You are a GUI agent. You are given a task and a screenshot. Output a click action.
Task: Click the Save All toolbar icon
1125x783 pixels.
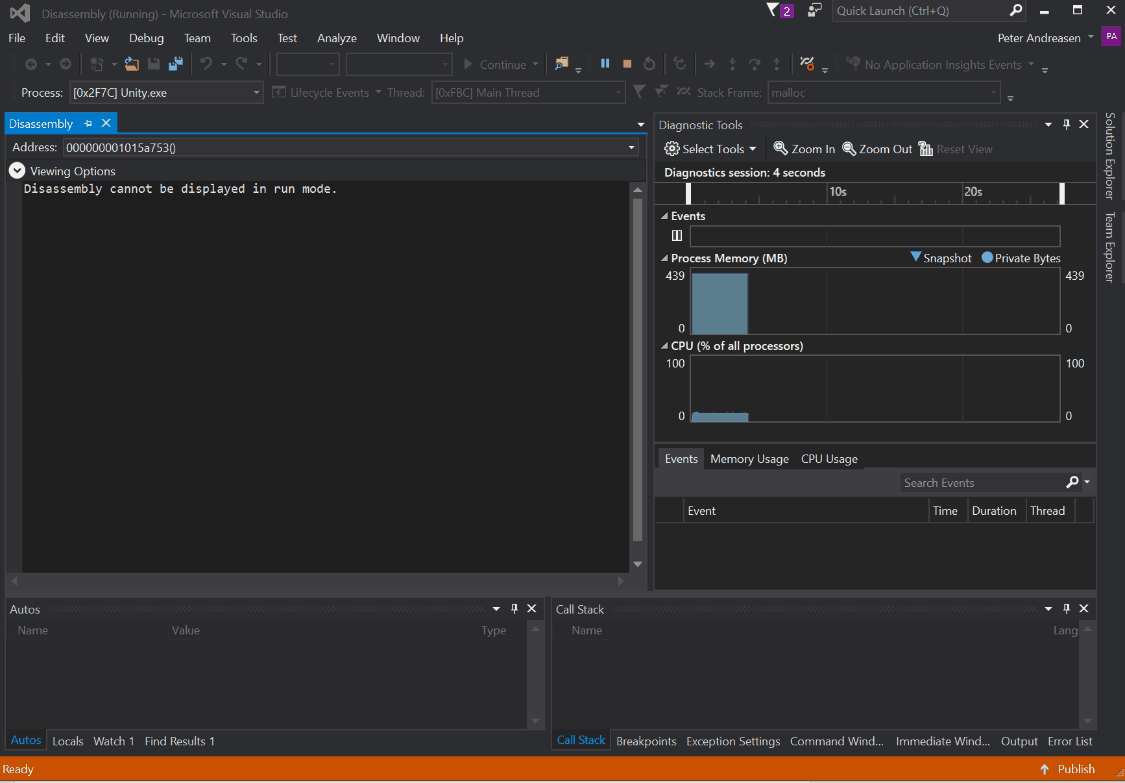[176, 63]
